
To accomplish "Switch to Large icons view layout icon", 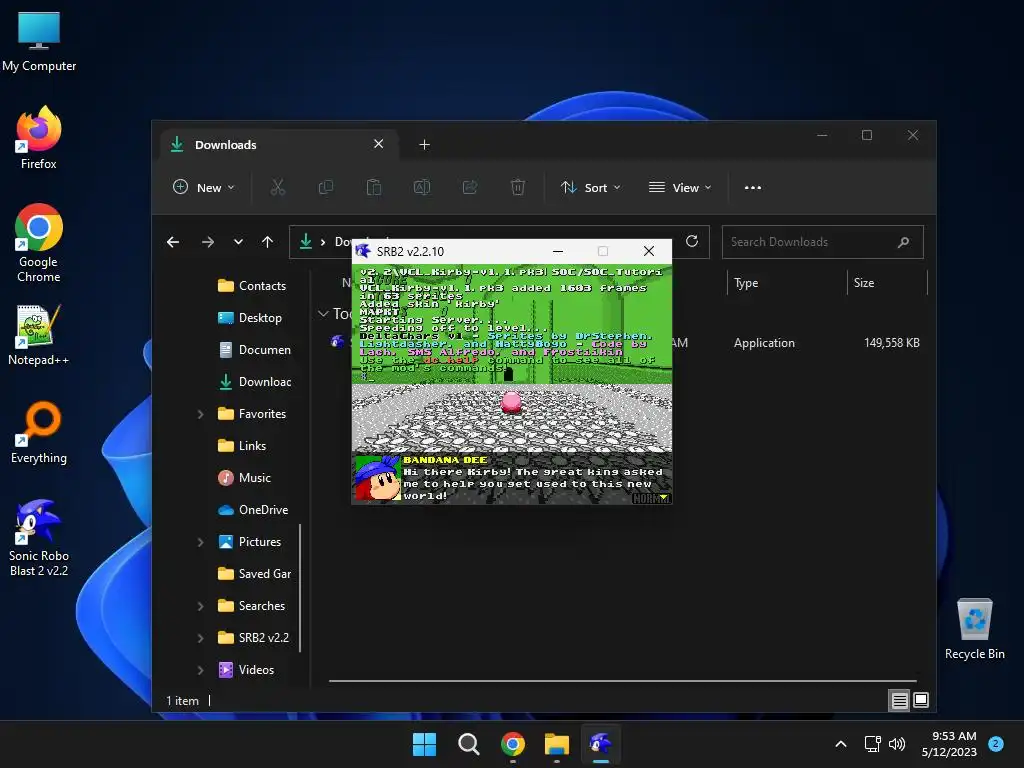I will click(921, 701).
